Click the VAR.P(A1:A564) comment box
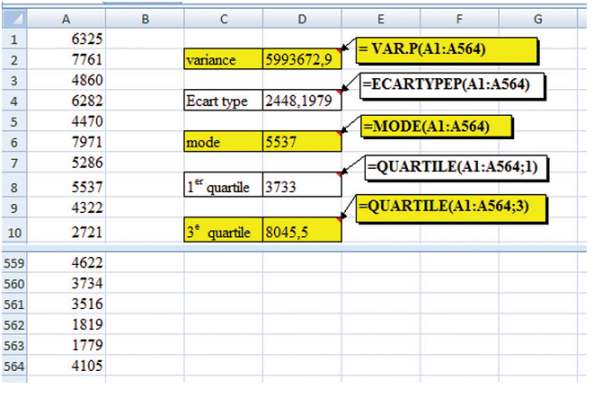Image resolution: width=594 pixels, height=397 pixels. tap(447, 50)
